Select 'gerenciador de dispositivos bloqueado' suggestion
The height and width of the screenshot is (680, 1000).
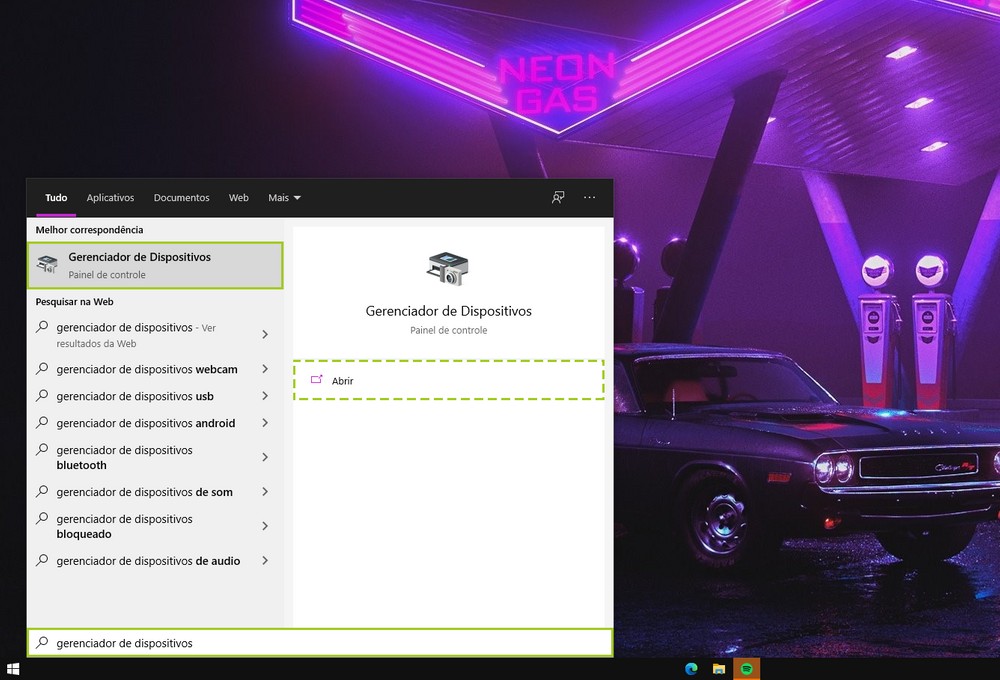pyautogui.click(x=155, y=526)
